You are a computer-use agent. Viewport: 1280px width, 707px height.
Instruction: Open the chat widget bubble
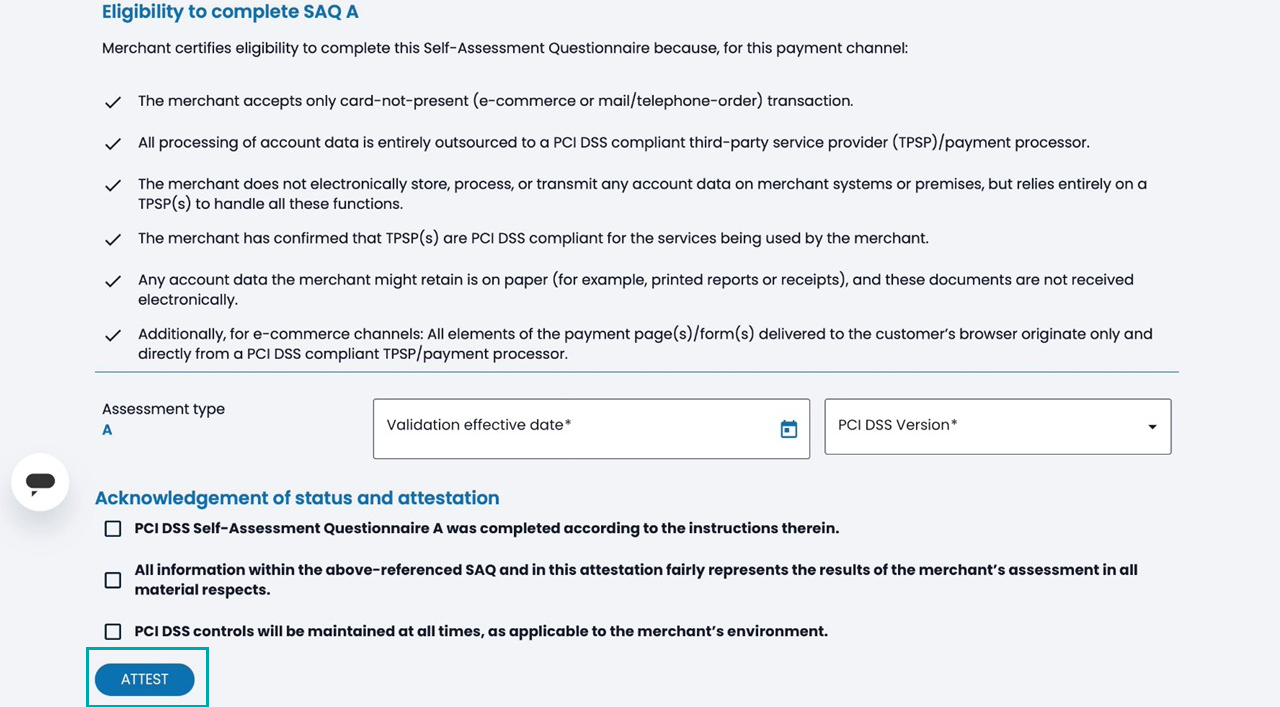tap(40, 483)
